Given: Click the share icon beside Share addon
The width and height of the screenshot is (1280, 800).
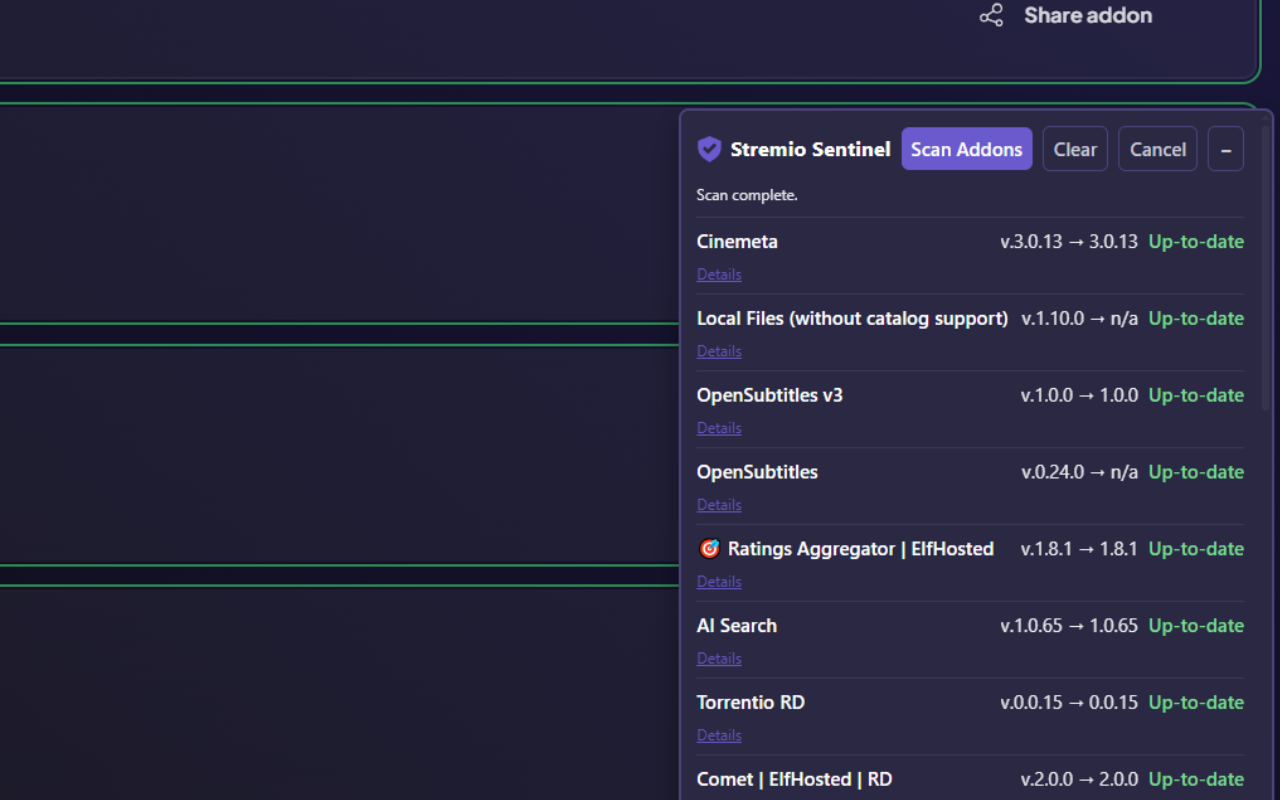Looking at the screenshot, I should click(991, 15).
